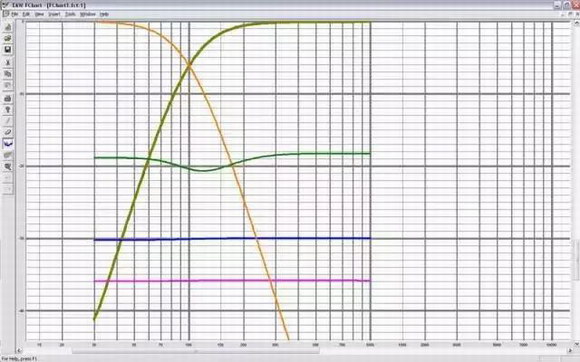The width and height of the screenshot is (580, 362).
Task: Toggle the highlighted curve drawing tool
Action: point(8,143)
